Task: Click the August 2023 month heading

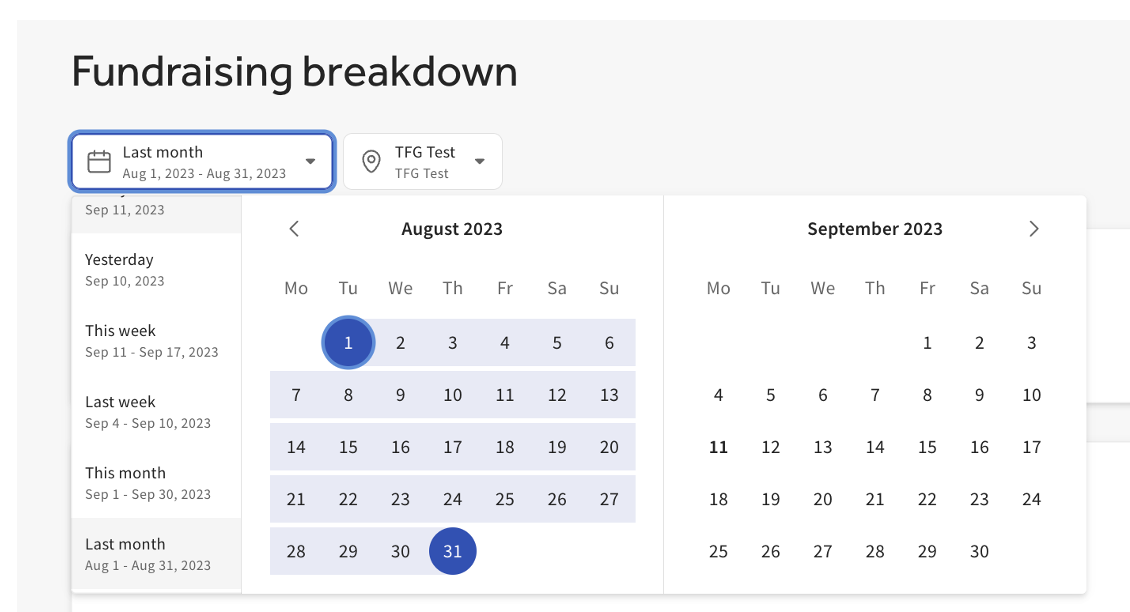Action: [x=452, y=229]
